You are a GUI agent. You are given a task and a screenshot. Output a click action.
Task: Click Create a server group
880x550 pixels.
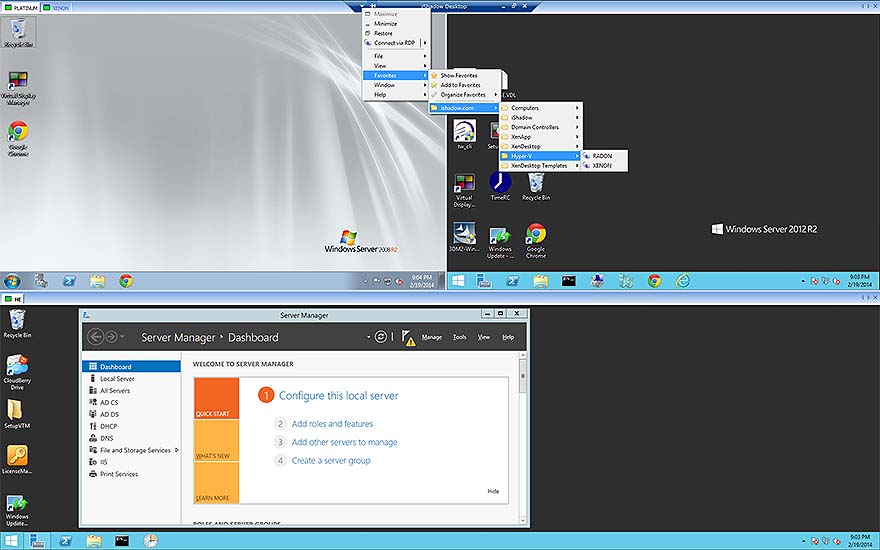(x=331, y=461)
